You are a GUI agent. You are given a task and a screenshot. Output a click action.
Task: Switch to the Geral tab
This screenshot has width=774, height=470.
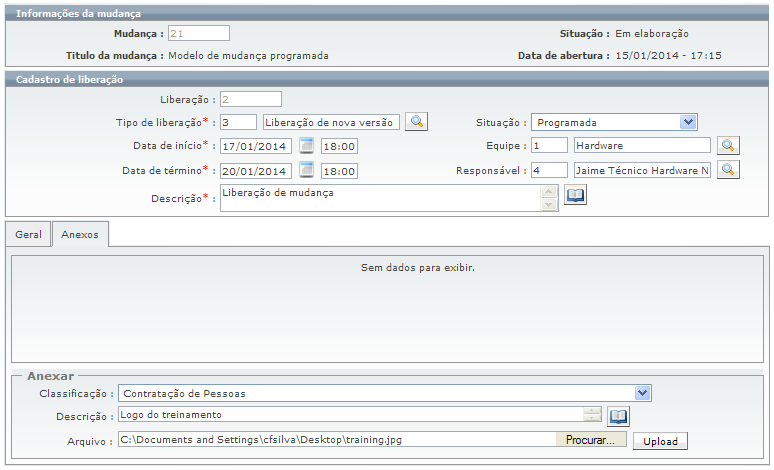point(28,235)
